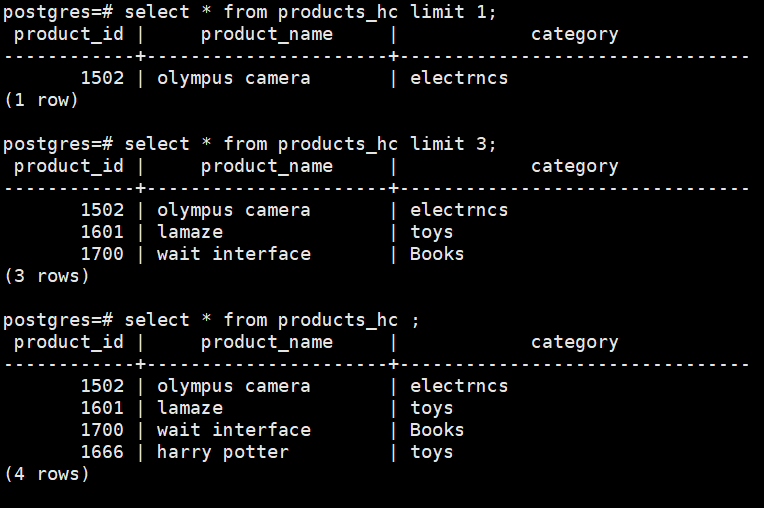Click product_id header of the single-row result

(x=68, y=34)
